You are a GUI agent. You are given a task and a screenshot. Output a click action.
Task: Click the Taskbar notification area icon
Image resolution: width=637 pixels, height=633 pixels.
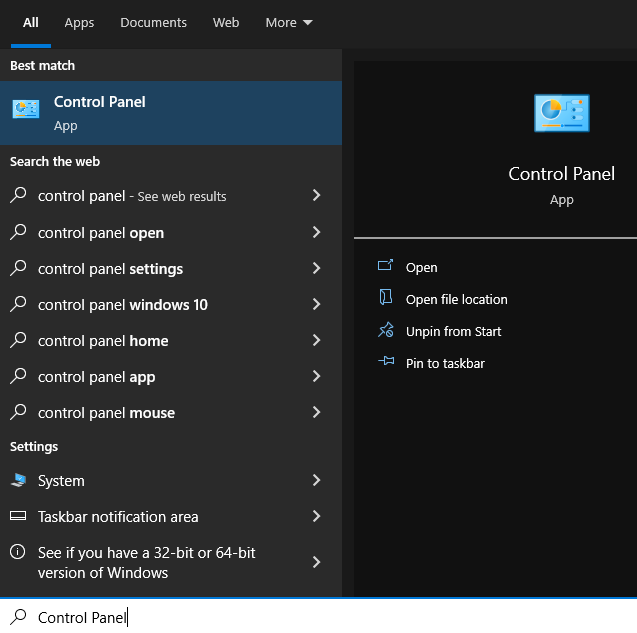[18, 516]
